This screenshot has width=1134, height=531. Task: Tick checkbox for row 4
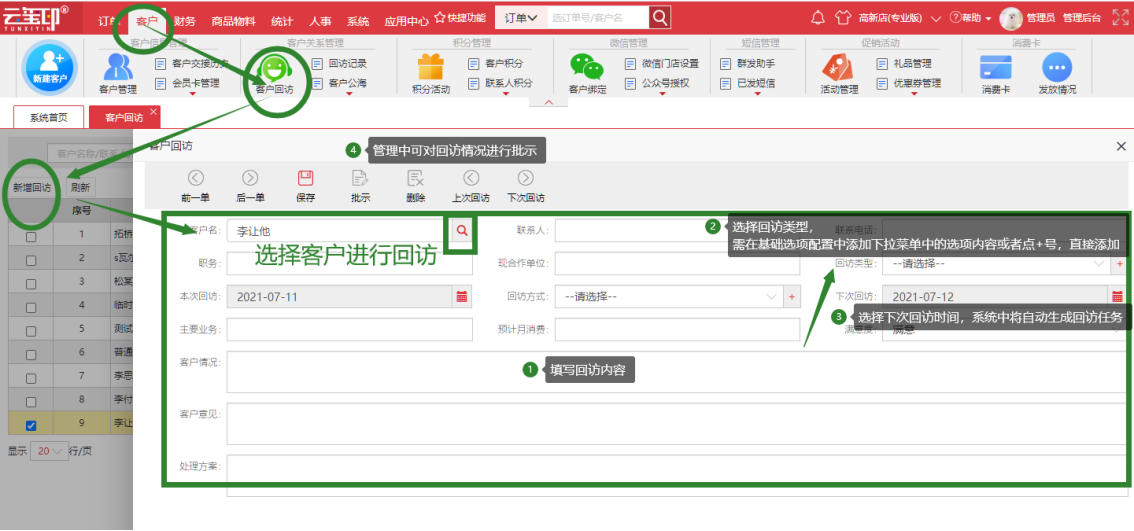pos(31,307)
